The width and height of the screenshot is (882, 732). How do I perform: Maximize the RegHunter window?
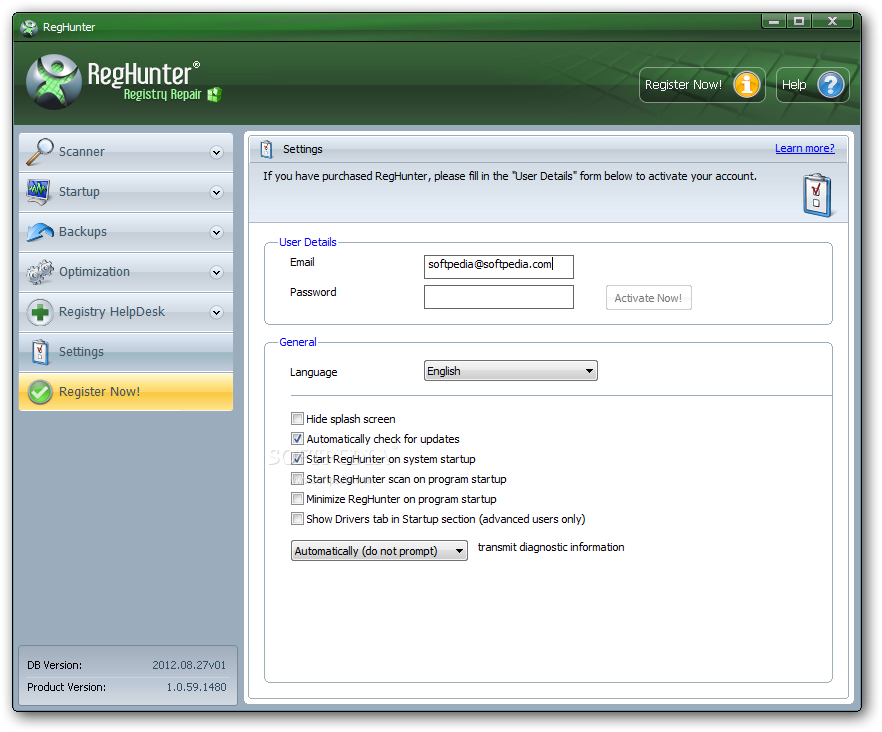799,21
